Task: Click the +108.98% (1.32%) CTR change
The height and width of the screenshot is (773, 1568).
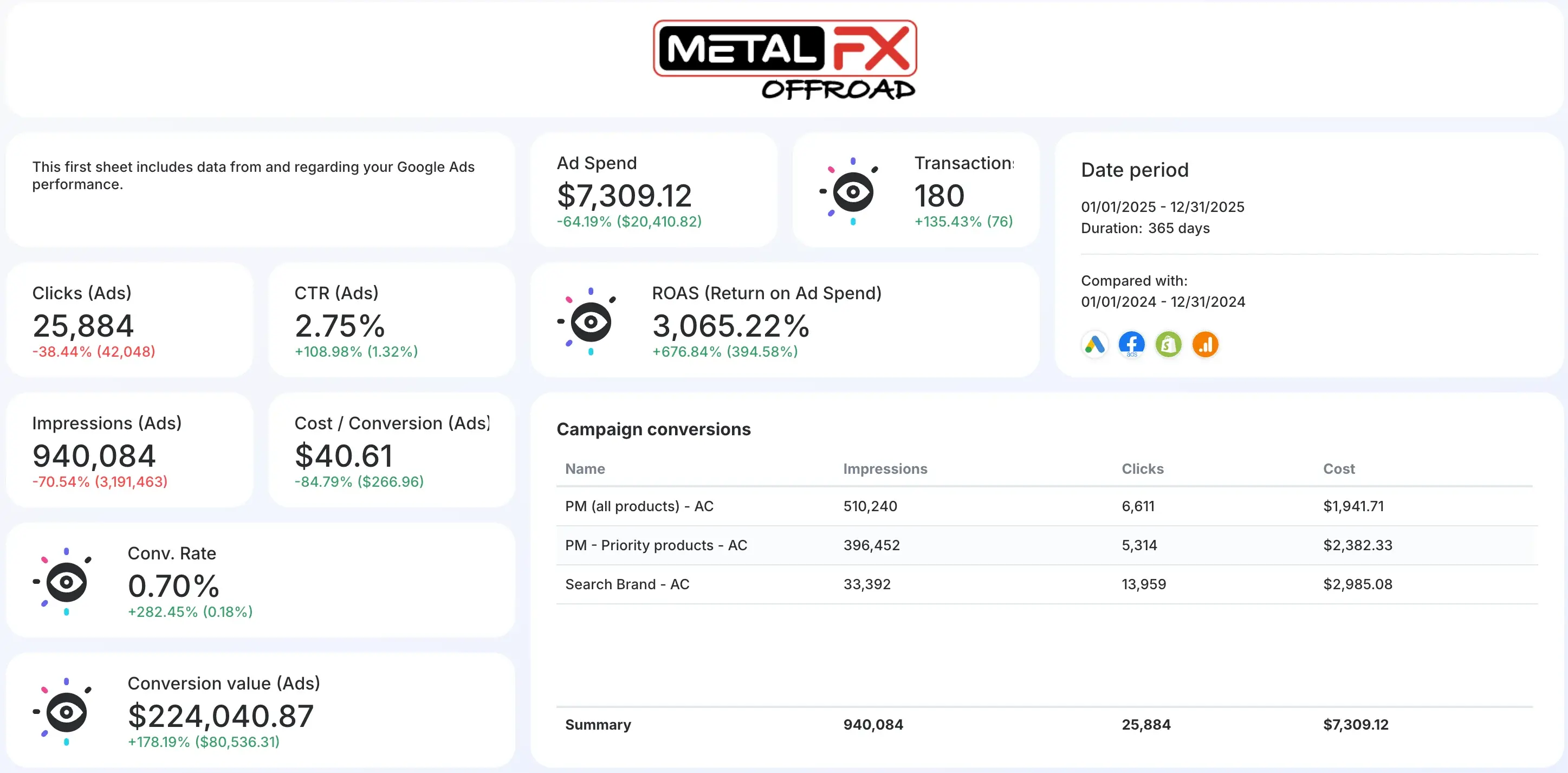Action: coord(356,352)
